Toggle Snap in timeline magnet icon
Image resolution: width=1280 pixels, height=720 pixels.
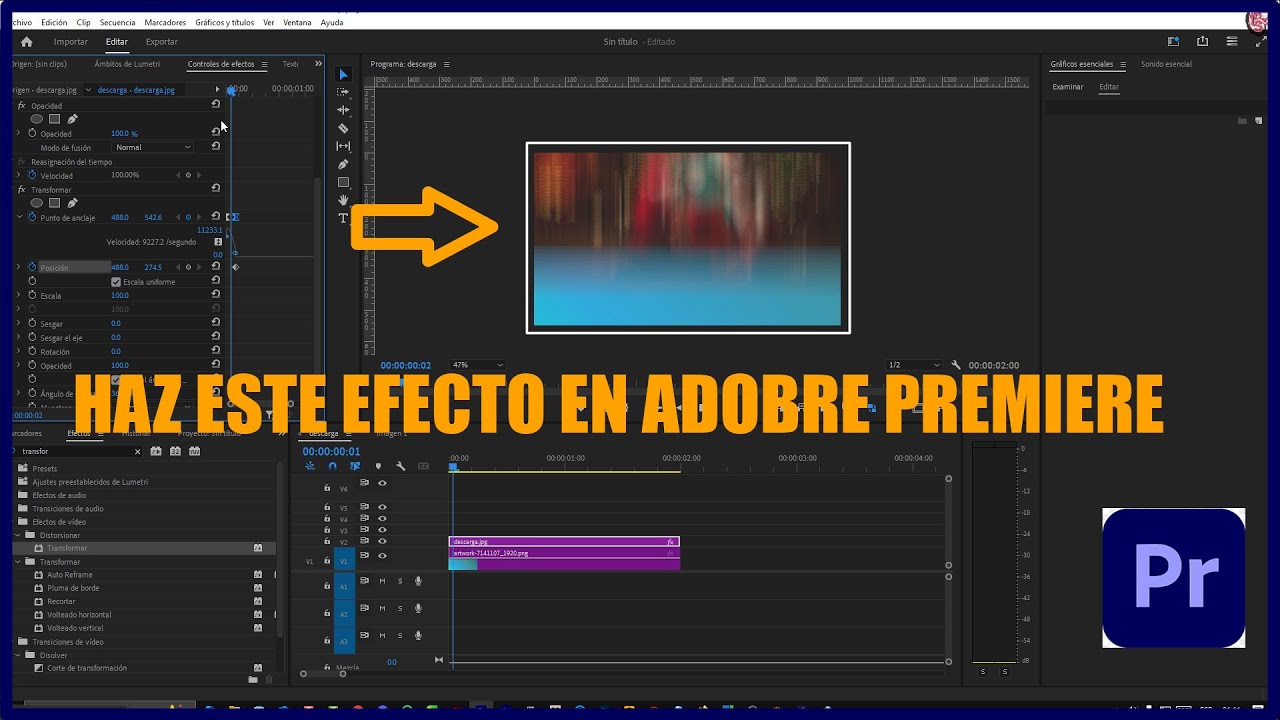click(332, 466)
